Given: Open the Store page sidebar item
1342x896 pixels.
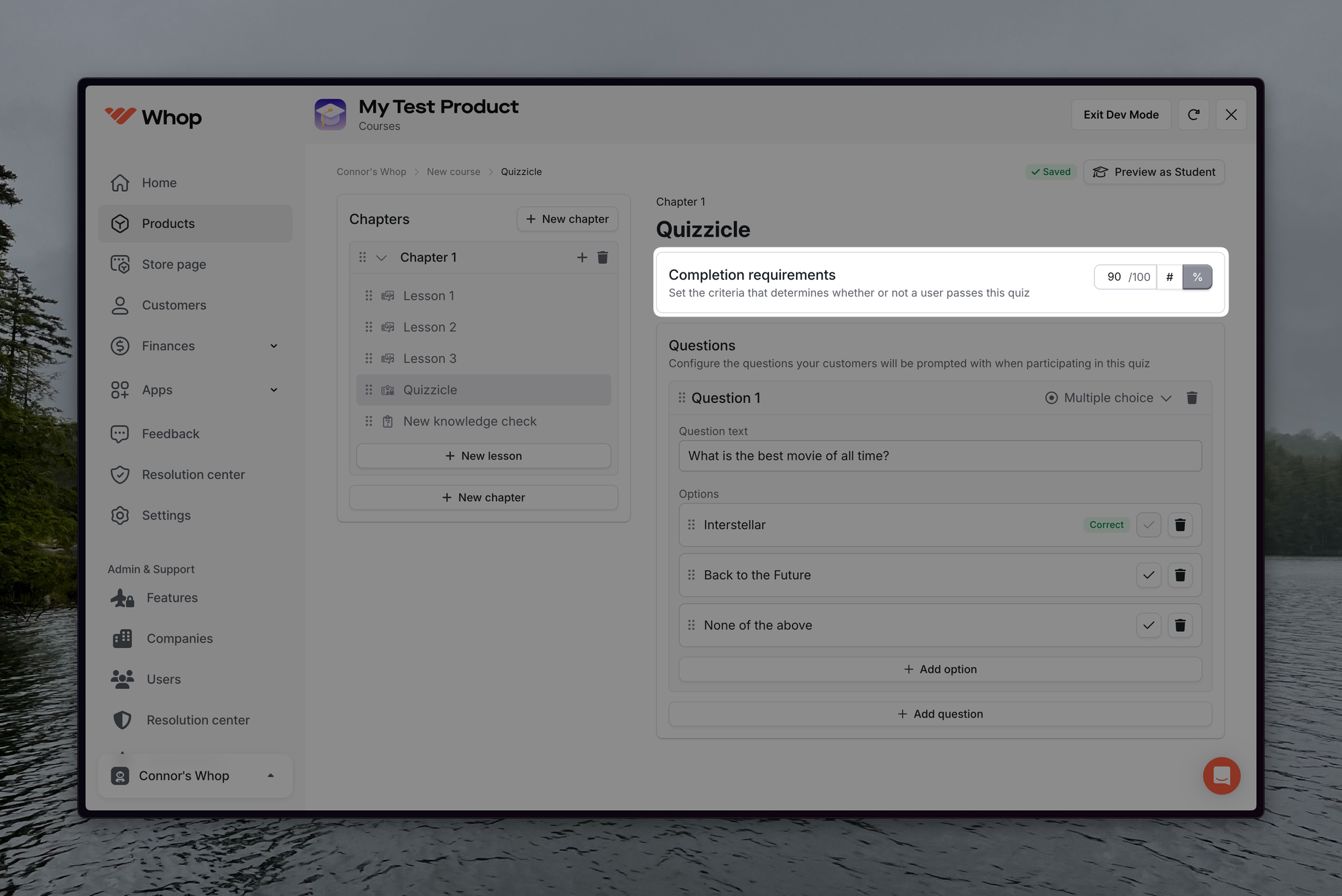Looking at the screenshot, I should coord(174,264).
